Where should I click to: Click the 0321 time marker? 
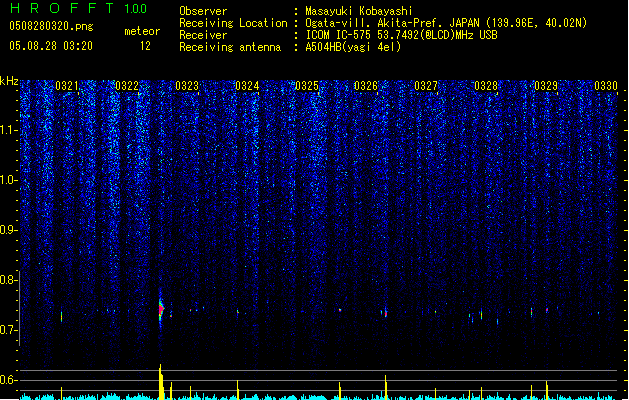pyautogui.click(x=67, y=86)
